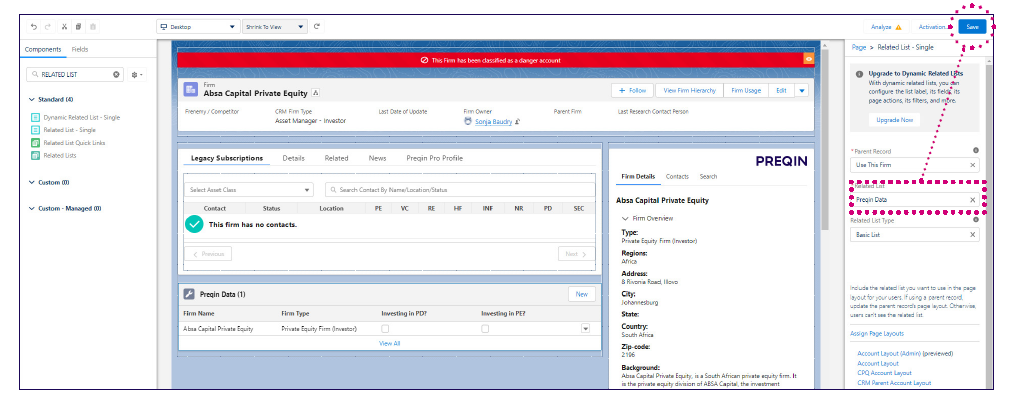1030x412 pixels.
Task: Click the Delete trash icon
Action: [93, 27]
